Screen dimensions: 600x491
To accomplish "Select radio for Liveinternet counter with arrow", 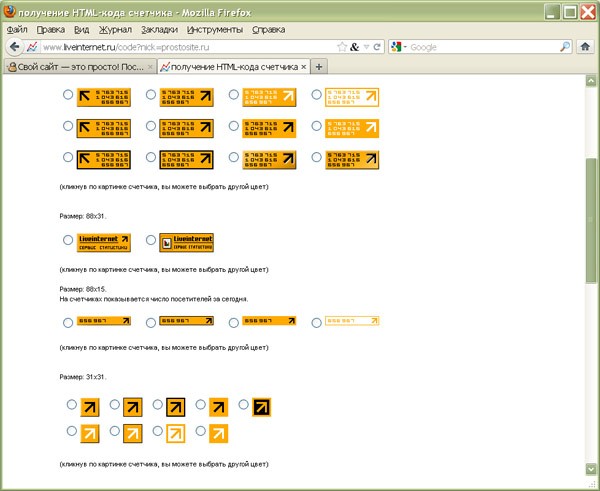I will click(68, 240).
